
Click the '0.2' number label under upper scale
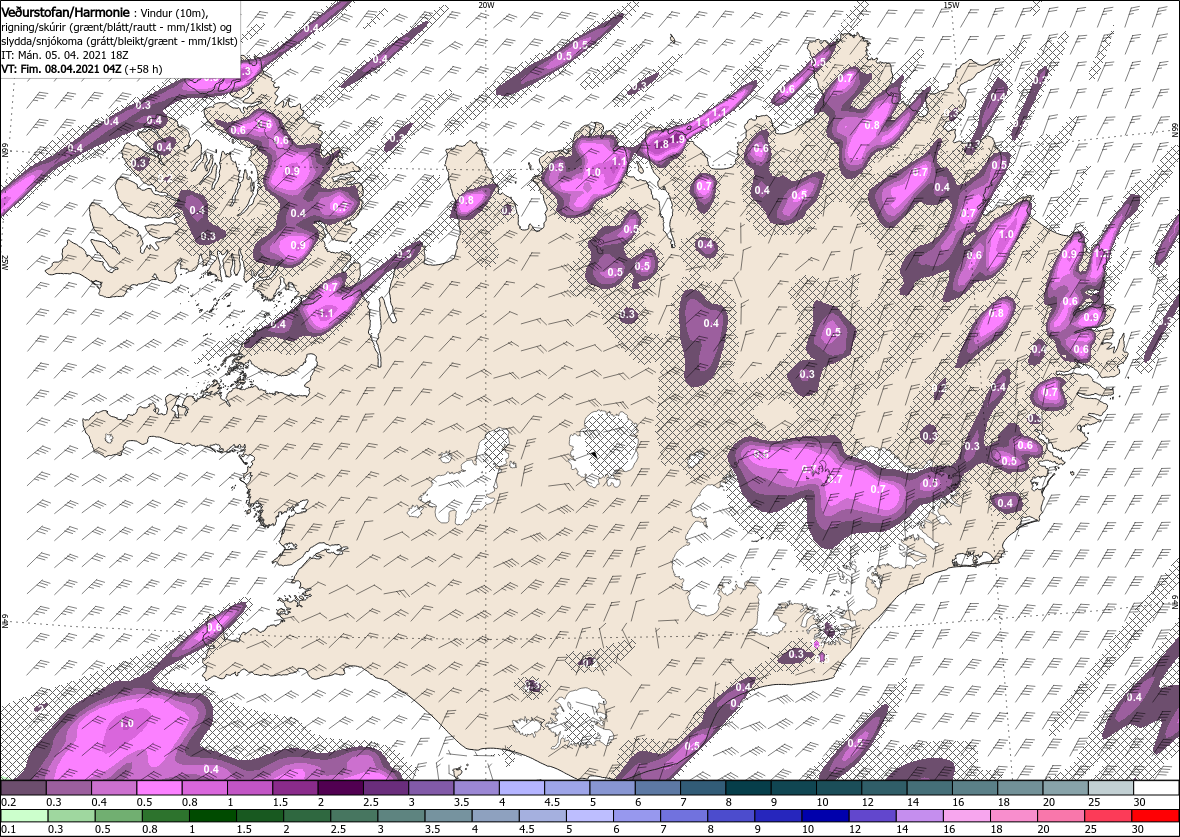tap(8, 802)
